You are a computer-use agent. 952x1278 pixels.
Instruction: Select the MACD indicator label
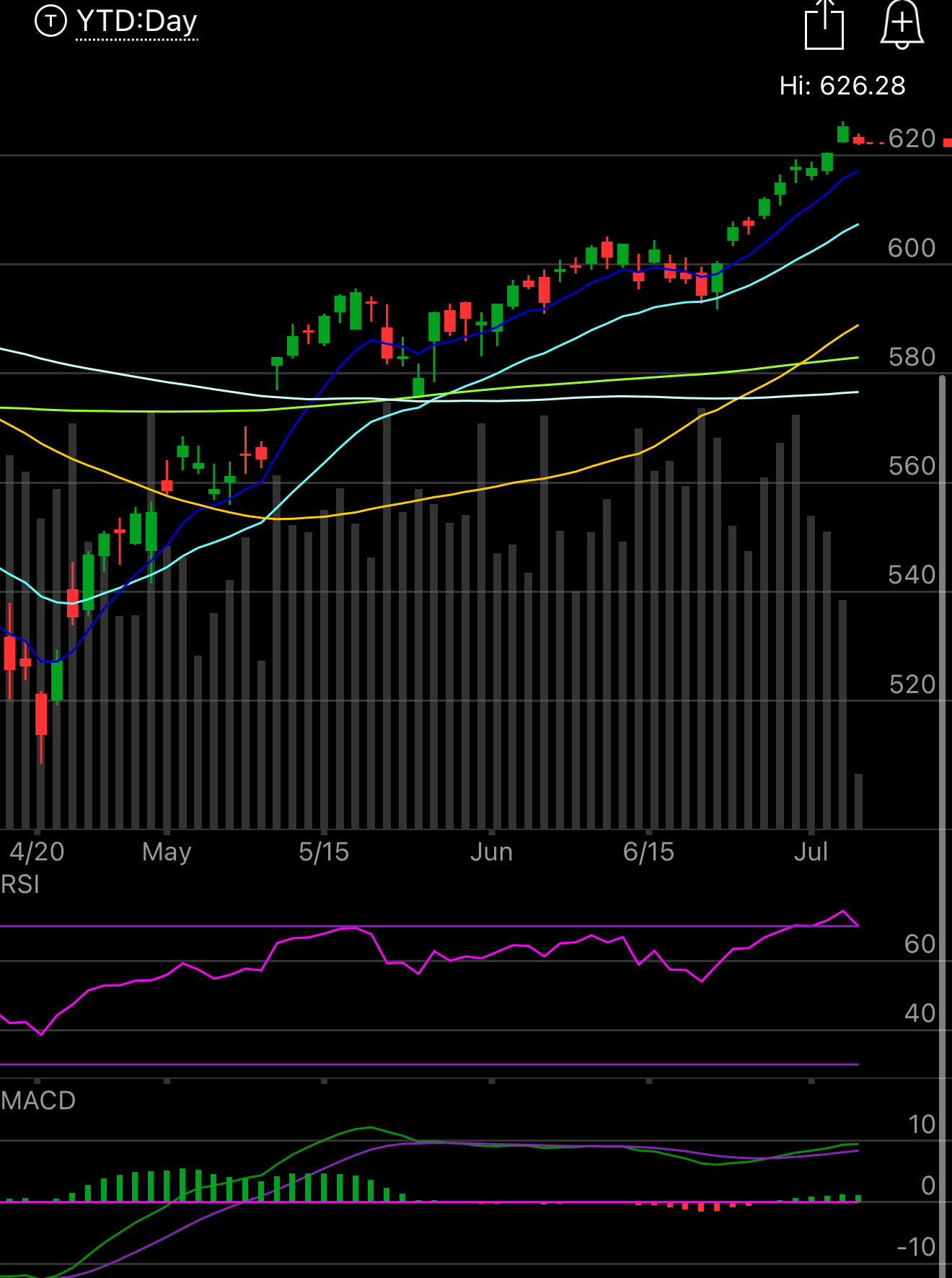[38, 1101]
